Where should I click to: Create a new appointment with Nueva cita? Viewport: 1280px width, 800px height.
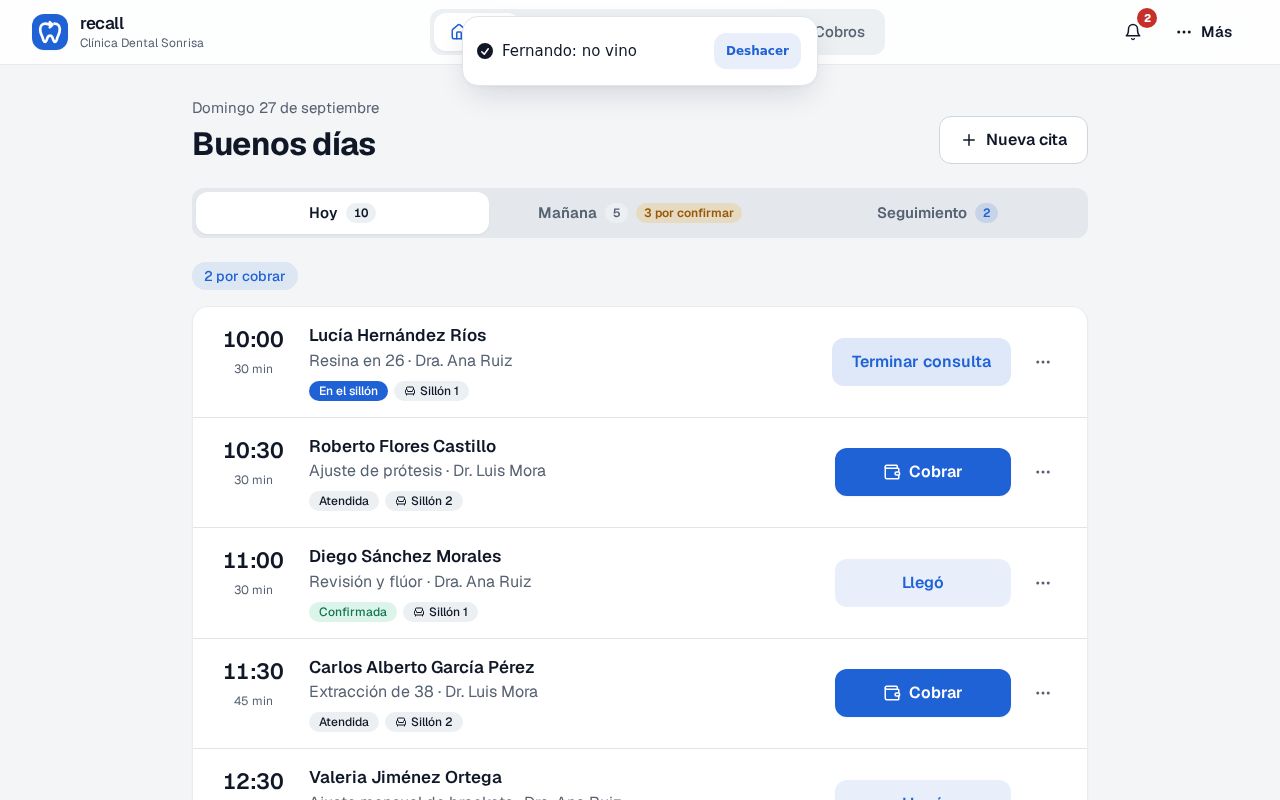tap(1013, 140)
